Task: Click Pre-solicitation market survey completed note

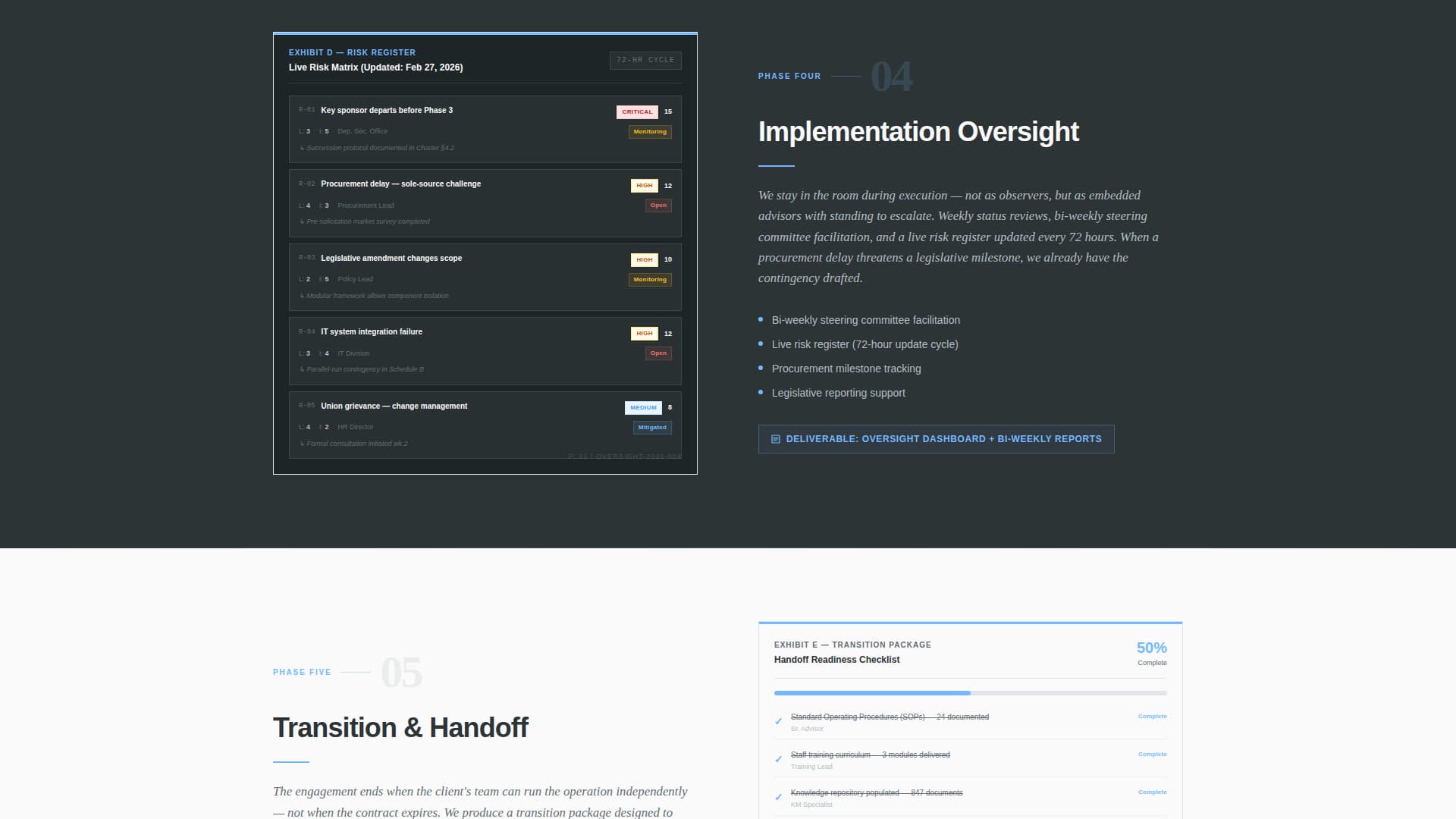Action: coord(365,222)
